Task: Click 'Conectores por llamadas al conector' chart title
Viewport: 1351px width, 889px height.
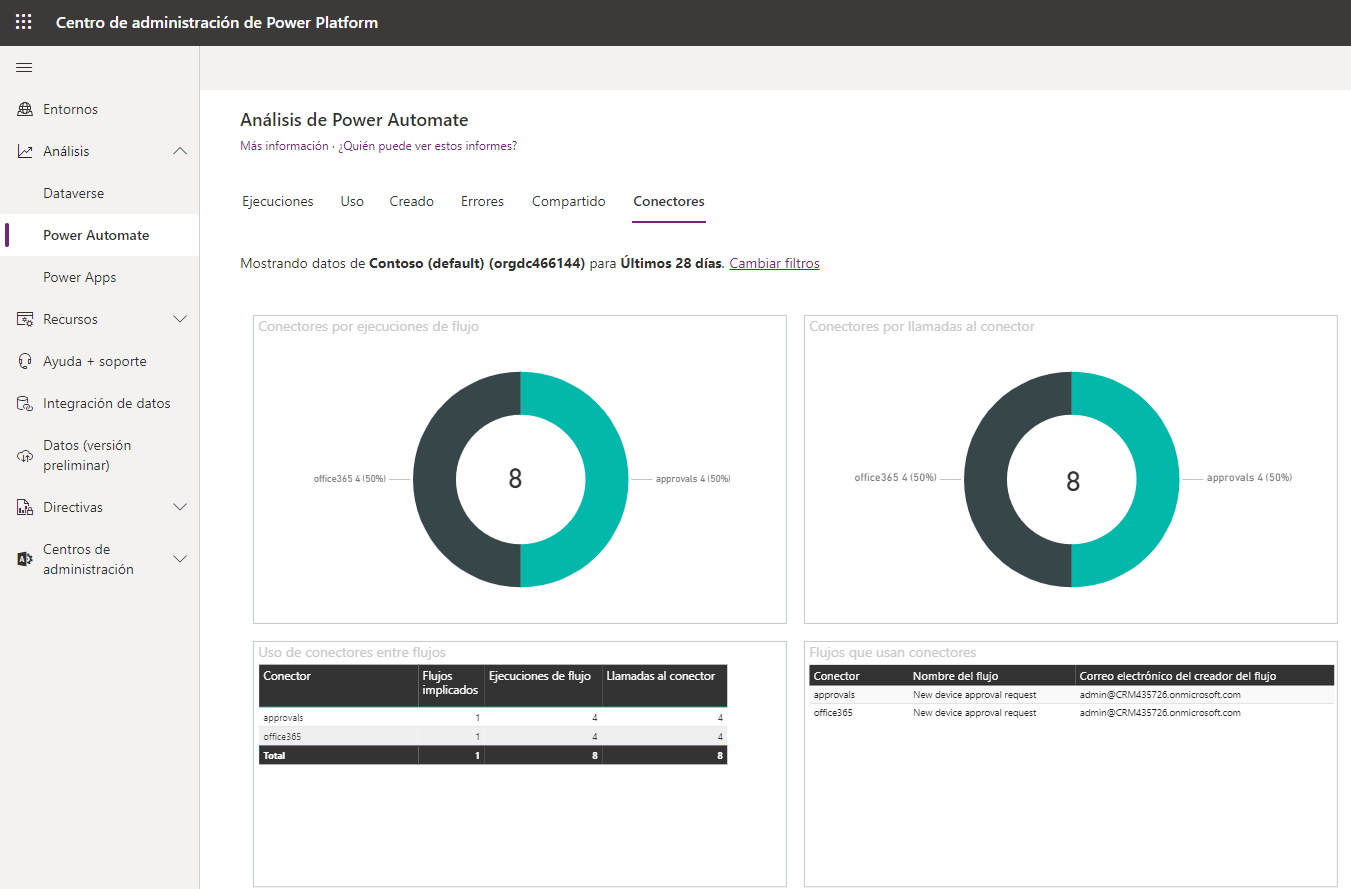Action: [922, 327]
